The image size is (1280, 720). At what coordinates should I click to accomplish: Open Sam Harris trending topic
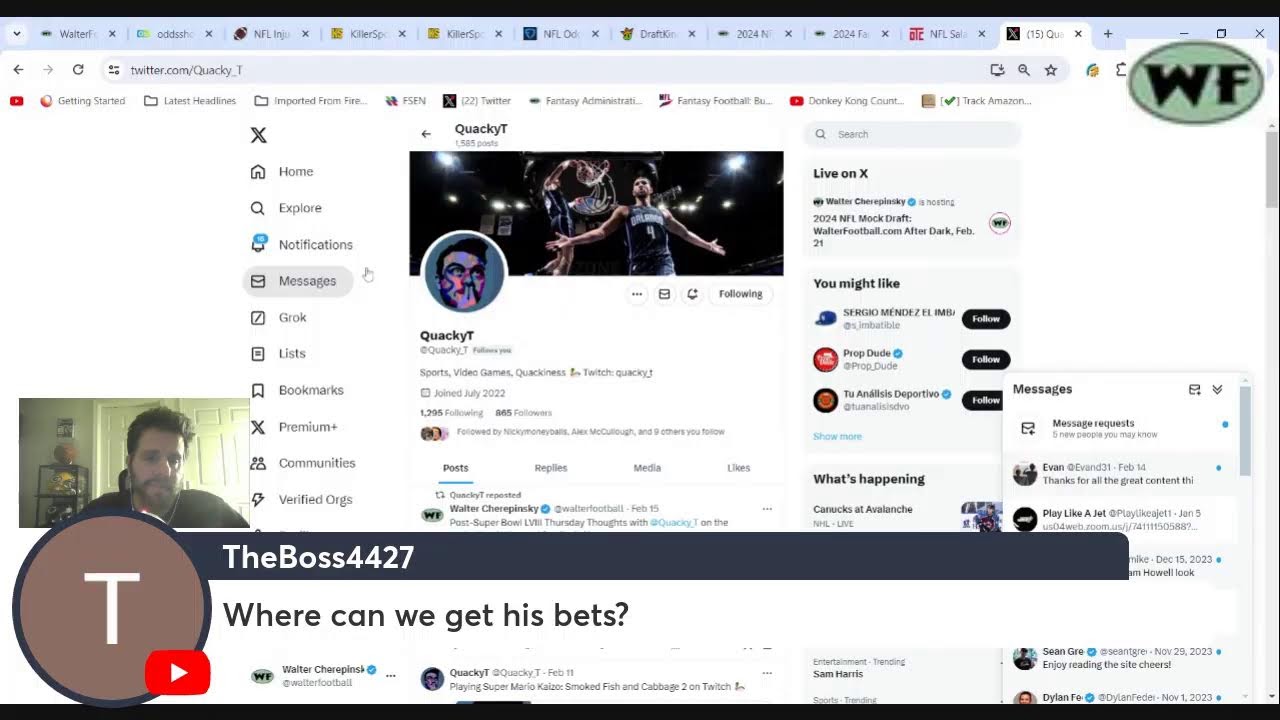pyautogui.click(x=838, y=674)
